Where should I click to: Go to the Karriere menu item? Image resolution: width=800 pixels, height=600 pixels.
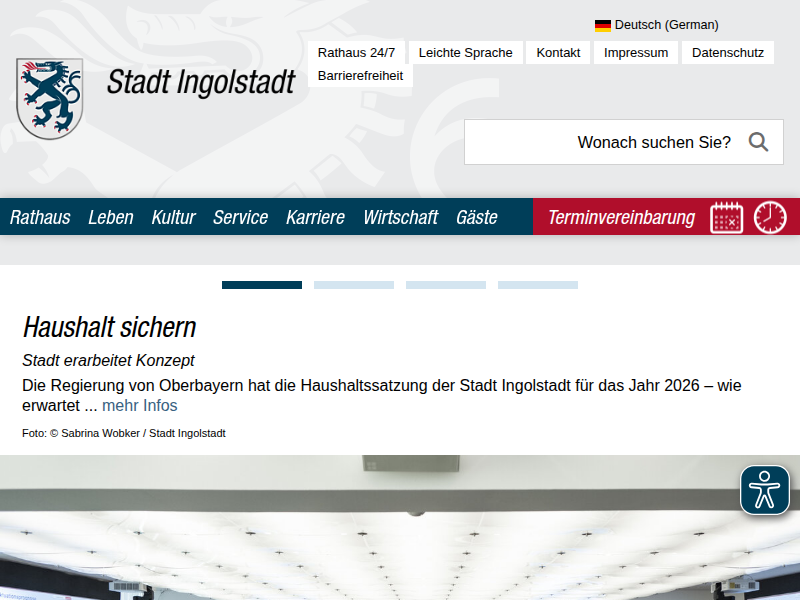315,217
